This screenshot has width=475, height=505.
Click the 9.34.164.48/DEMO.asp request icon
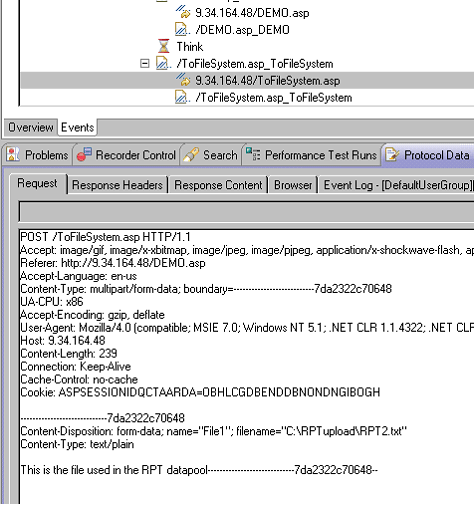click(183, 12)
